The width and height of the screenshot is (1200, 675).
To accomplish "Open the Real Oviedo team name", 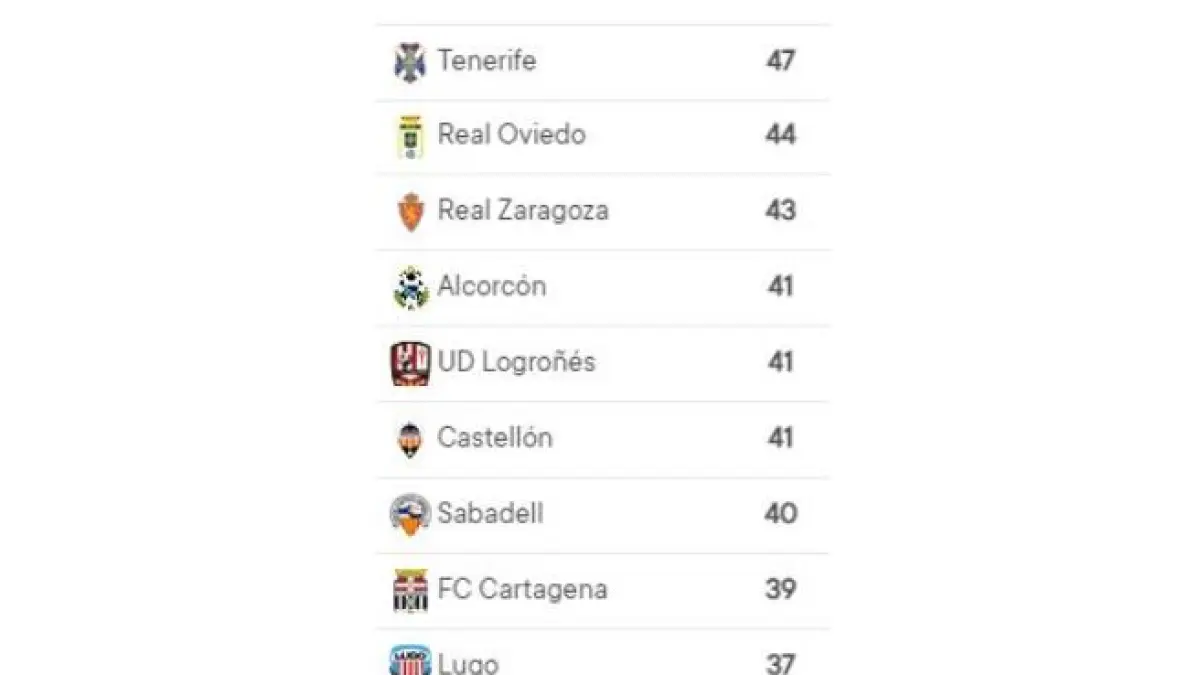I will [x=512, y=135].
